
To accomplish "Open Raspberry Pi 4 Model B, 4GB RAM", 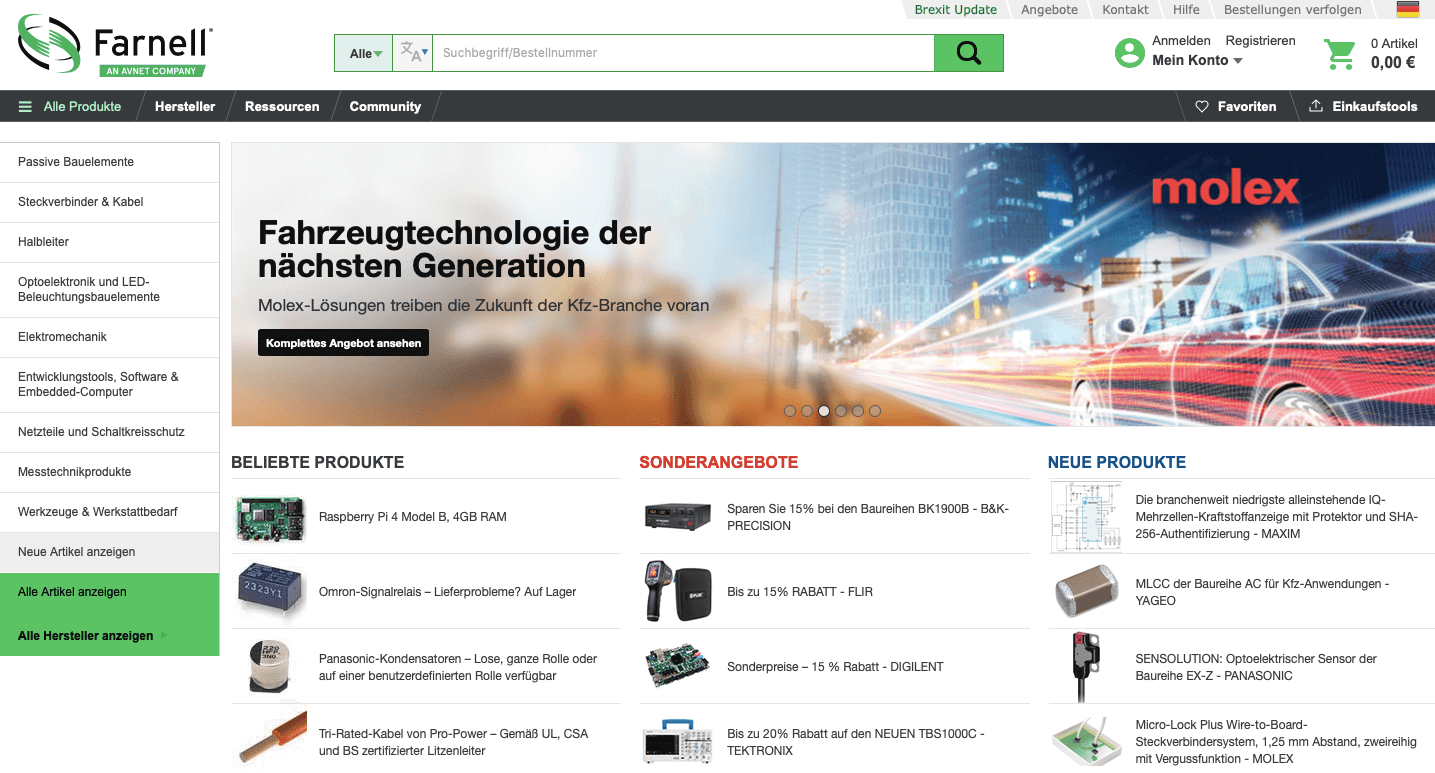I will click(x=412, y=517).
